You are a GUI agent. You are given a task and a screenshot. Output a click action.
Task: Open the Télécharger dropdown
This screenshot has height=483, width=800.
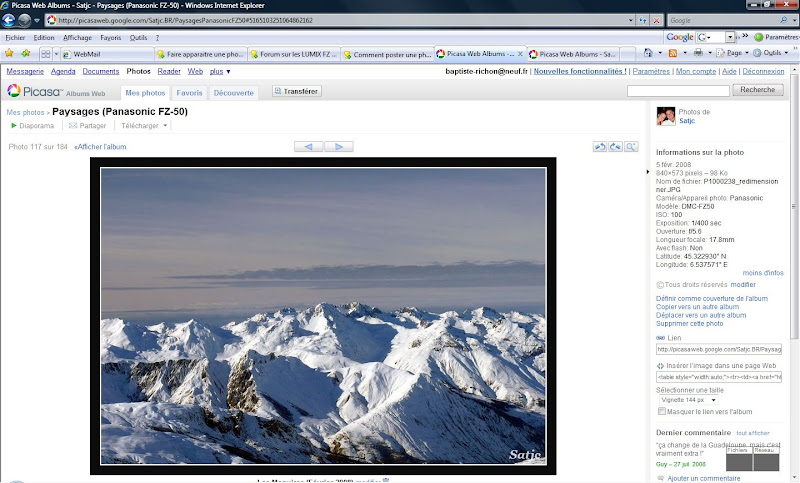pyautogui.click(x=144, y=125)
